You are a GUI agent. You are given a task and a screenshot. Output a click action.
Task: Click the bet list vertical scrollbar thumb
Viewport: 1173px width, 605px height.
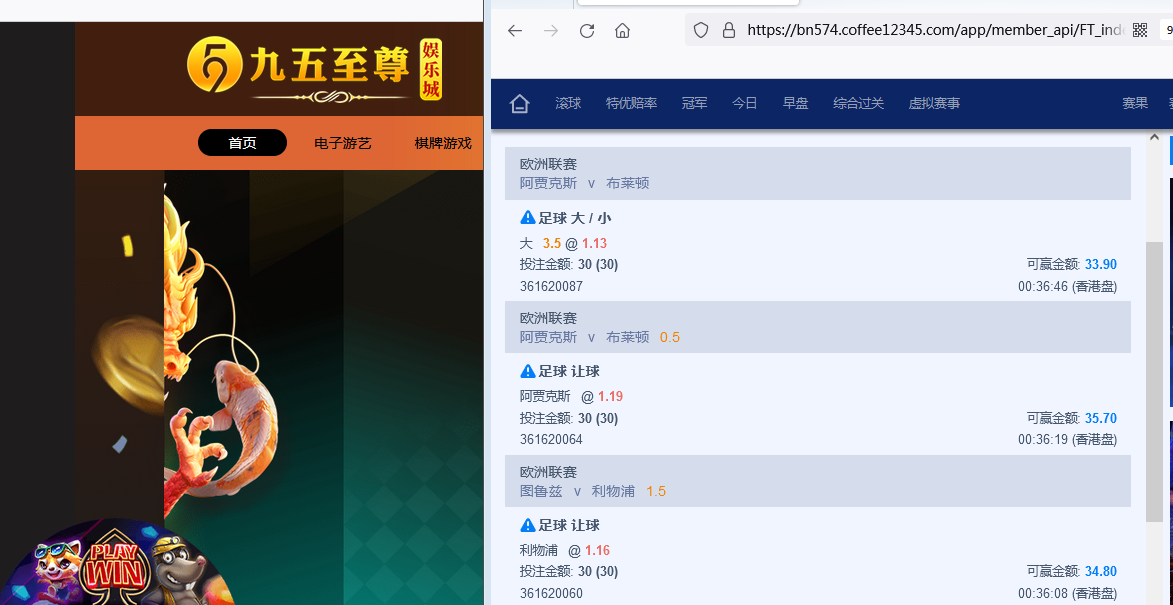[x=1154, y=381]
